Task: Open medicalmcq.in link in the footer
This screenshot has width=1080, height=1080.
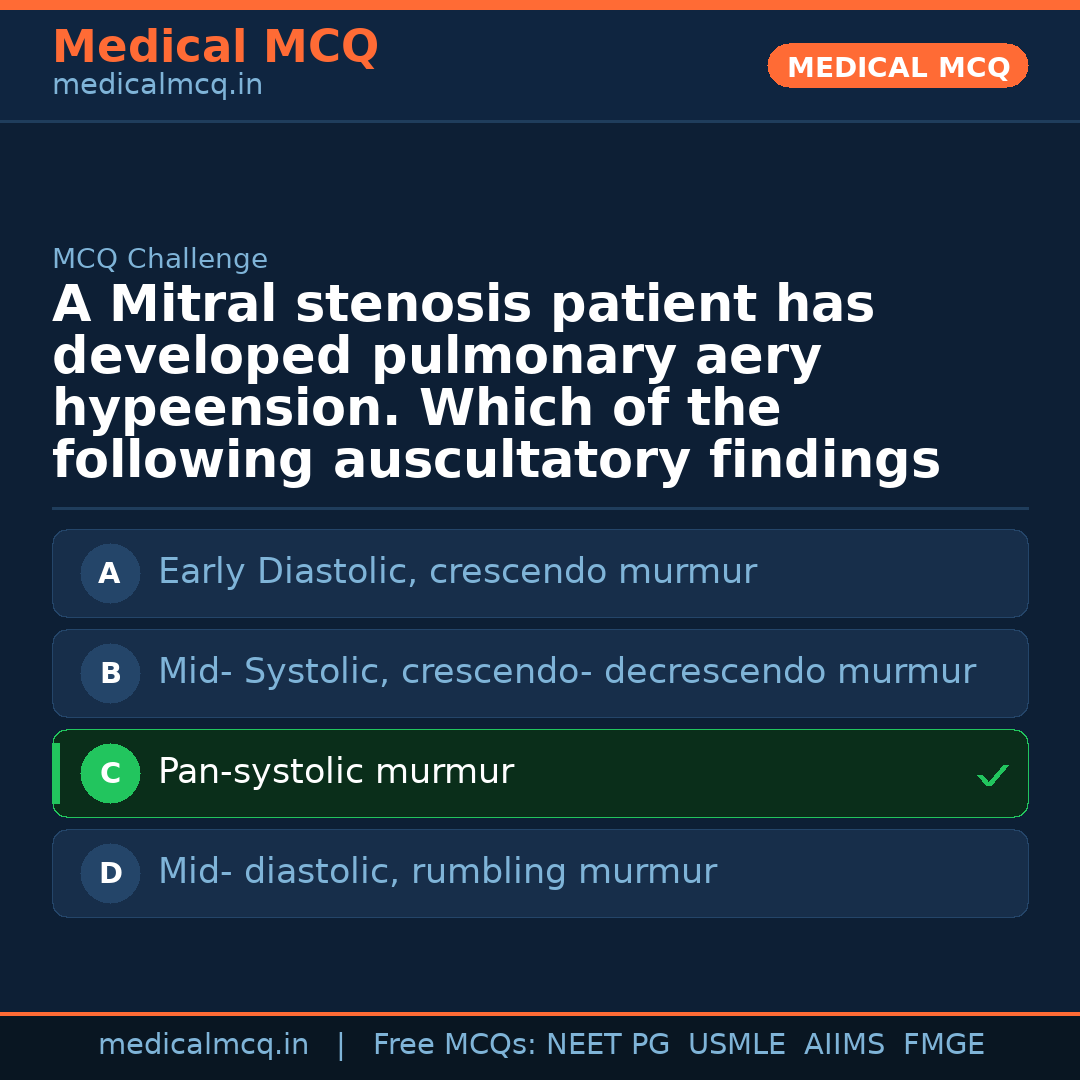Action: tap(203, 1045)
